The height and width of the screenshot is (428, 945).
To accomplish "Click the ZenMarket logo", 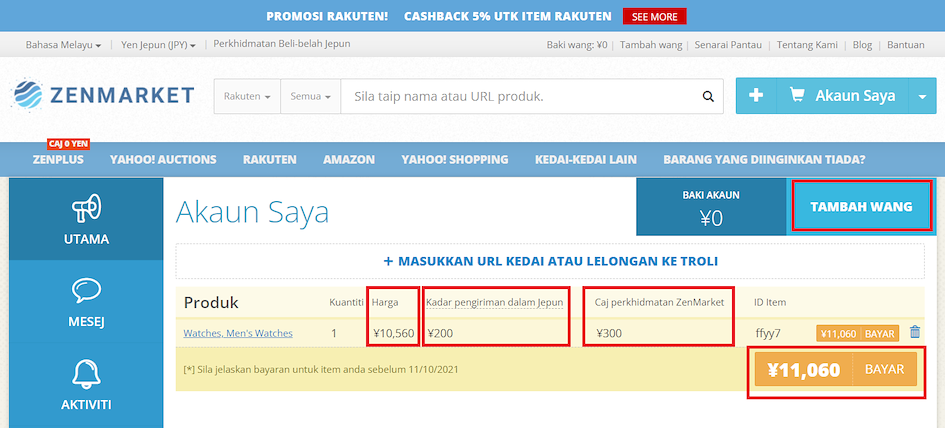I will pos(102,95).
